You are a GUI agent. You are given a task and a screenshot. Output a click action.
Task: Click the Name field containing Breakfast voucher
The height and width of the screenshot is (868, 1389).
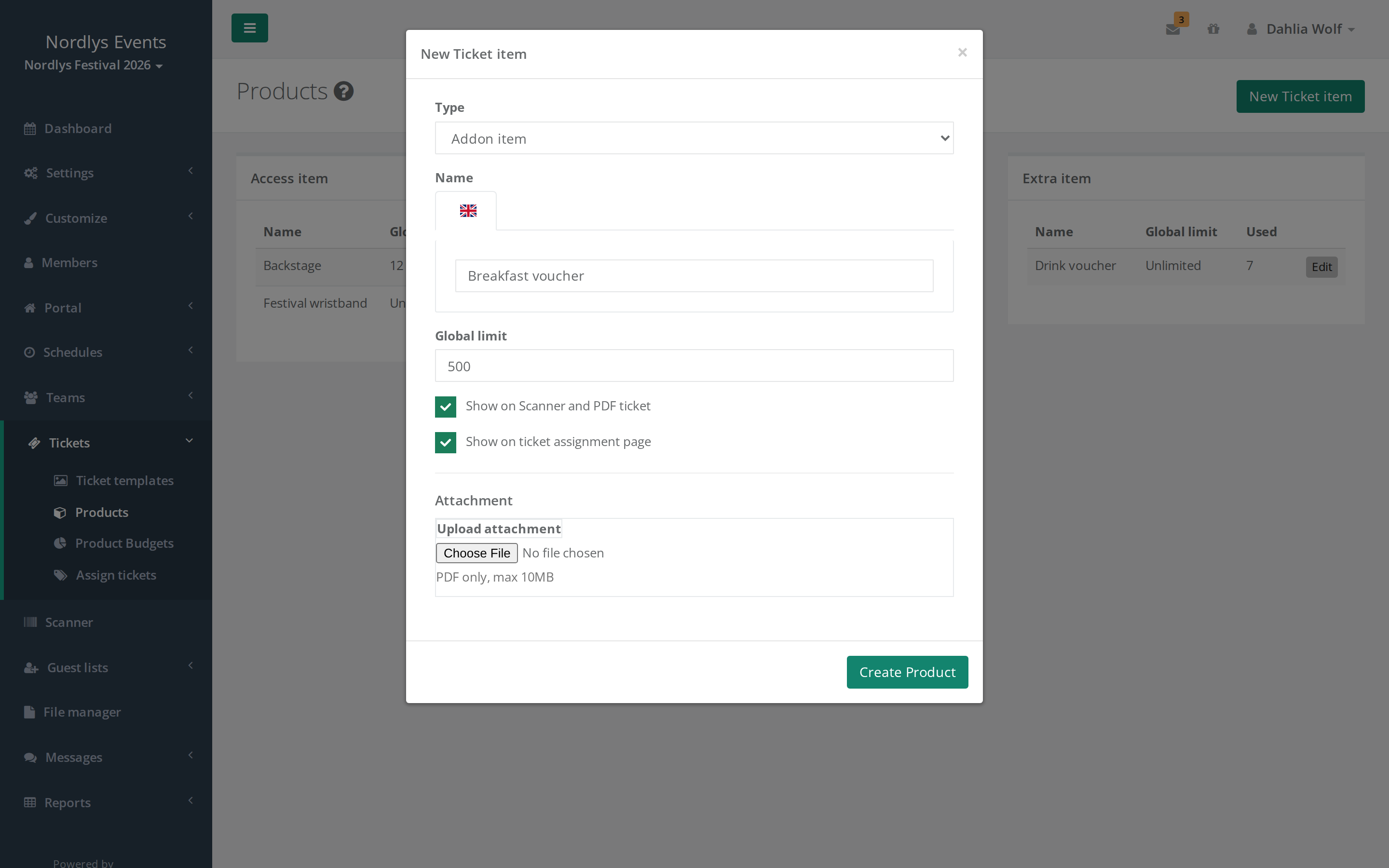[694, 275]
